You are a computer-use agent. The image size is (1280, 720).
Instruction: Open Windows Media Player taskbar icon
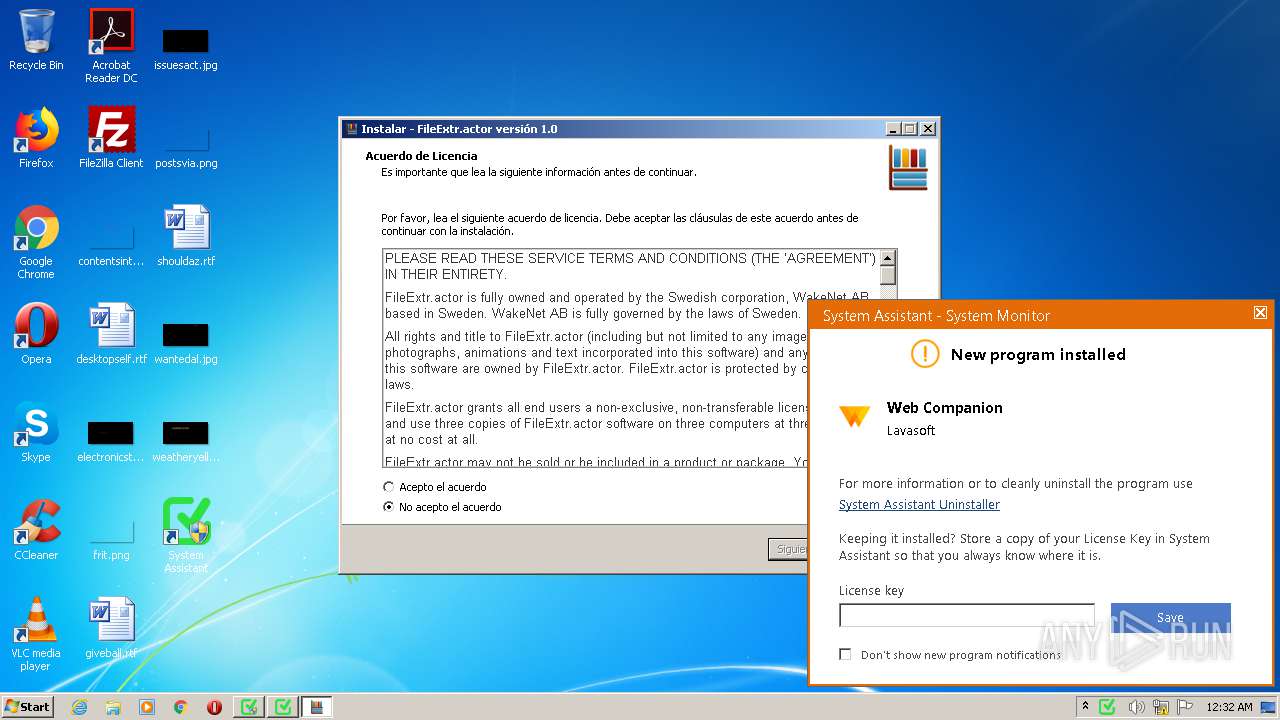click(147, 707)
